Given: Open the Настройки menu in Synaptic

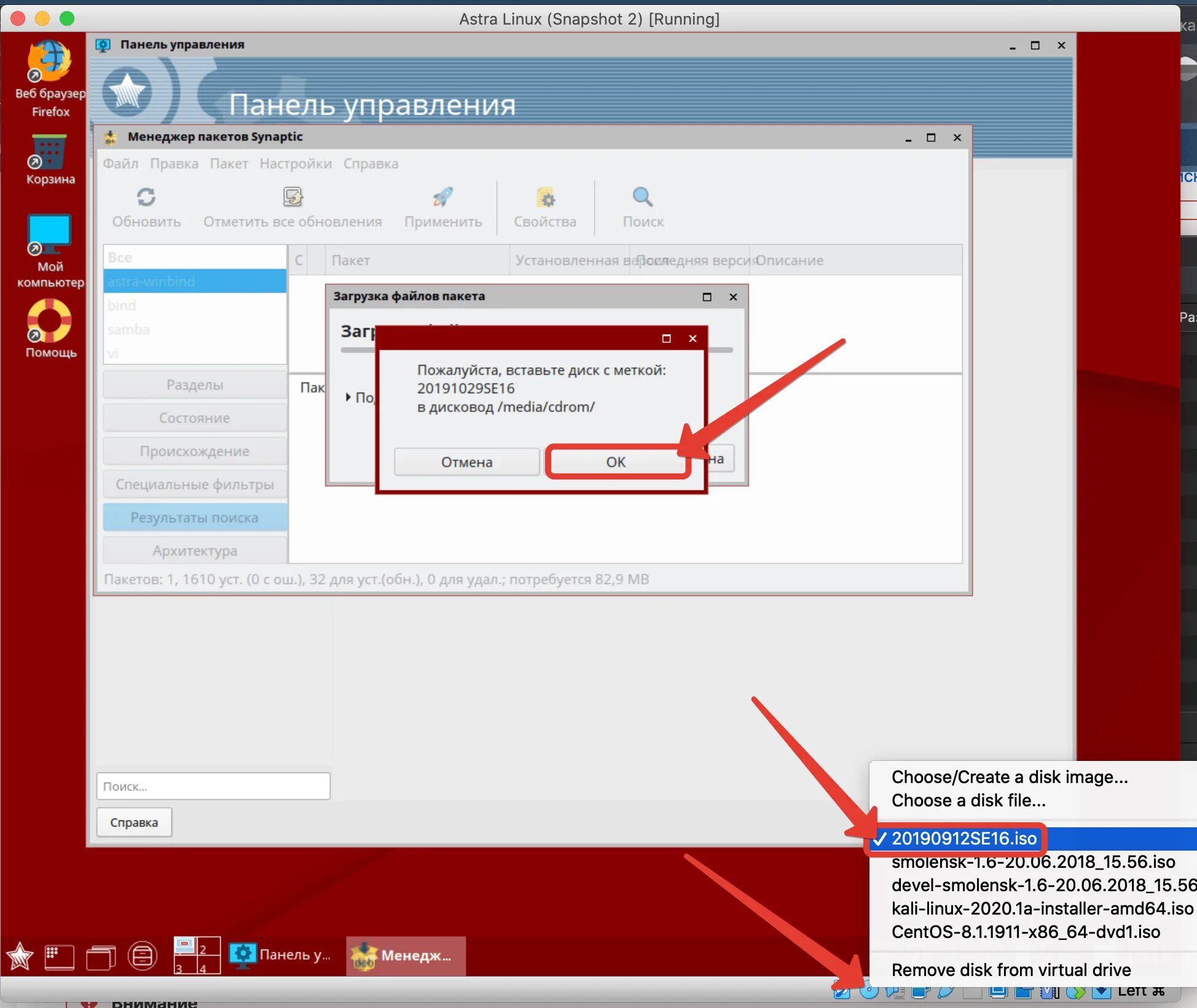Looking at the screenshot, I should (x=295, y=163).
